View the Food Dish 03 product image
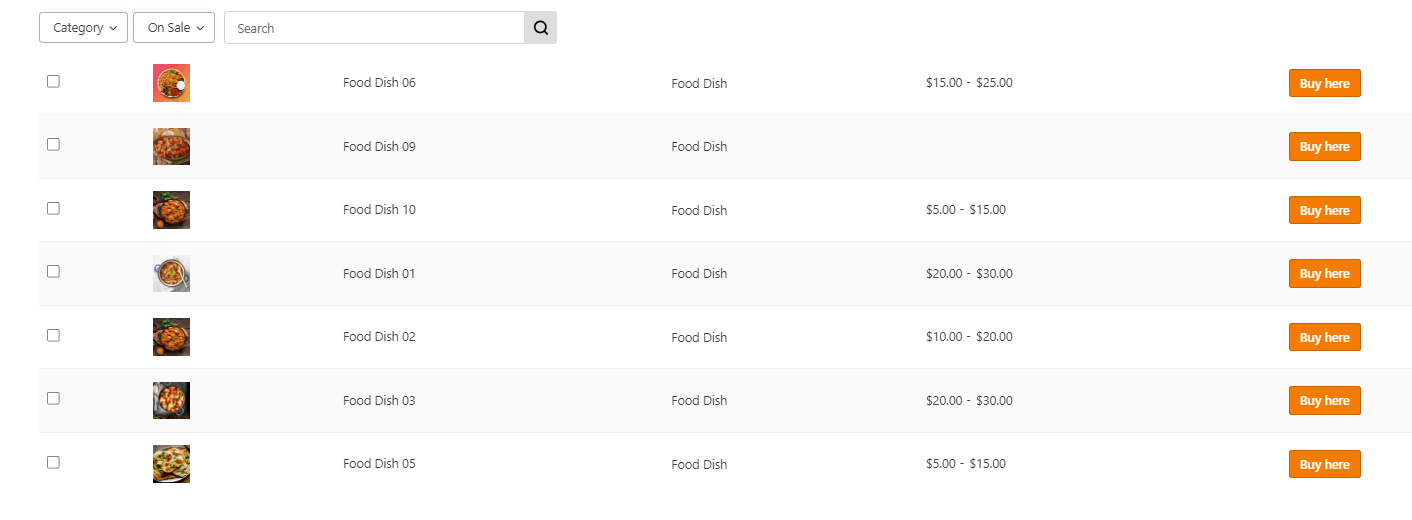 (x=171, y=400)
